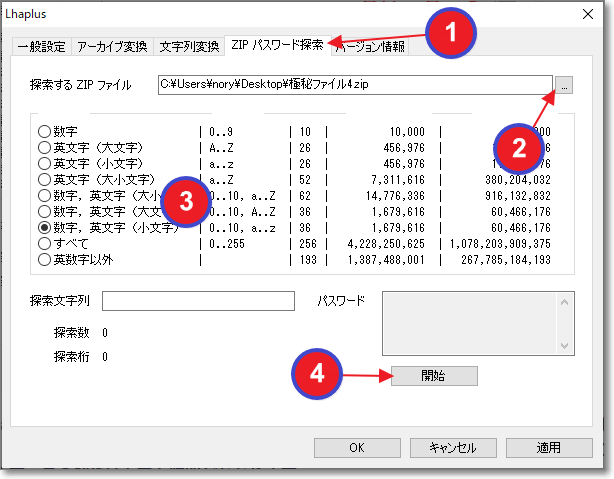Viewport: 614px width, 479px height.
Task: Open the アーカイブ変換 tab
Action: pos(112,47)
